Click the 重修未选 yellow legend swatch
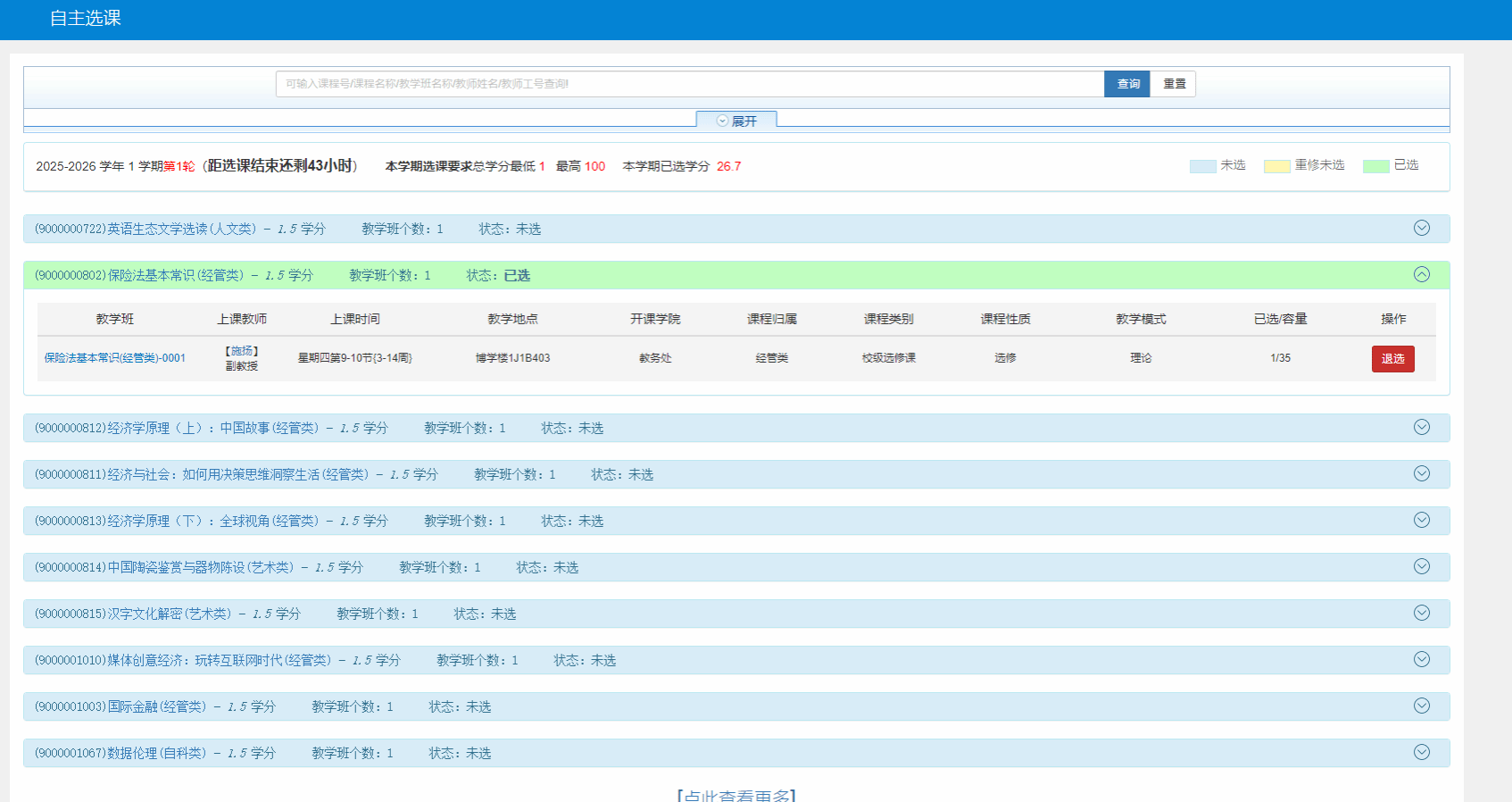The width and height of the screenshot is (1512, 802). (1276, 166)
